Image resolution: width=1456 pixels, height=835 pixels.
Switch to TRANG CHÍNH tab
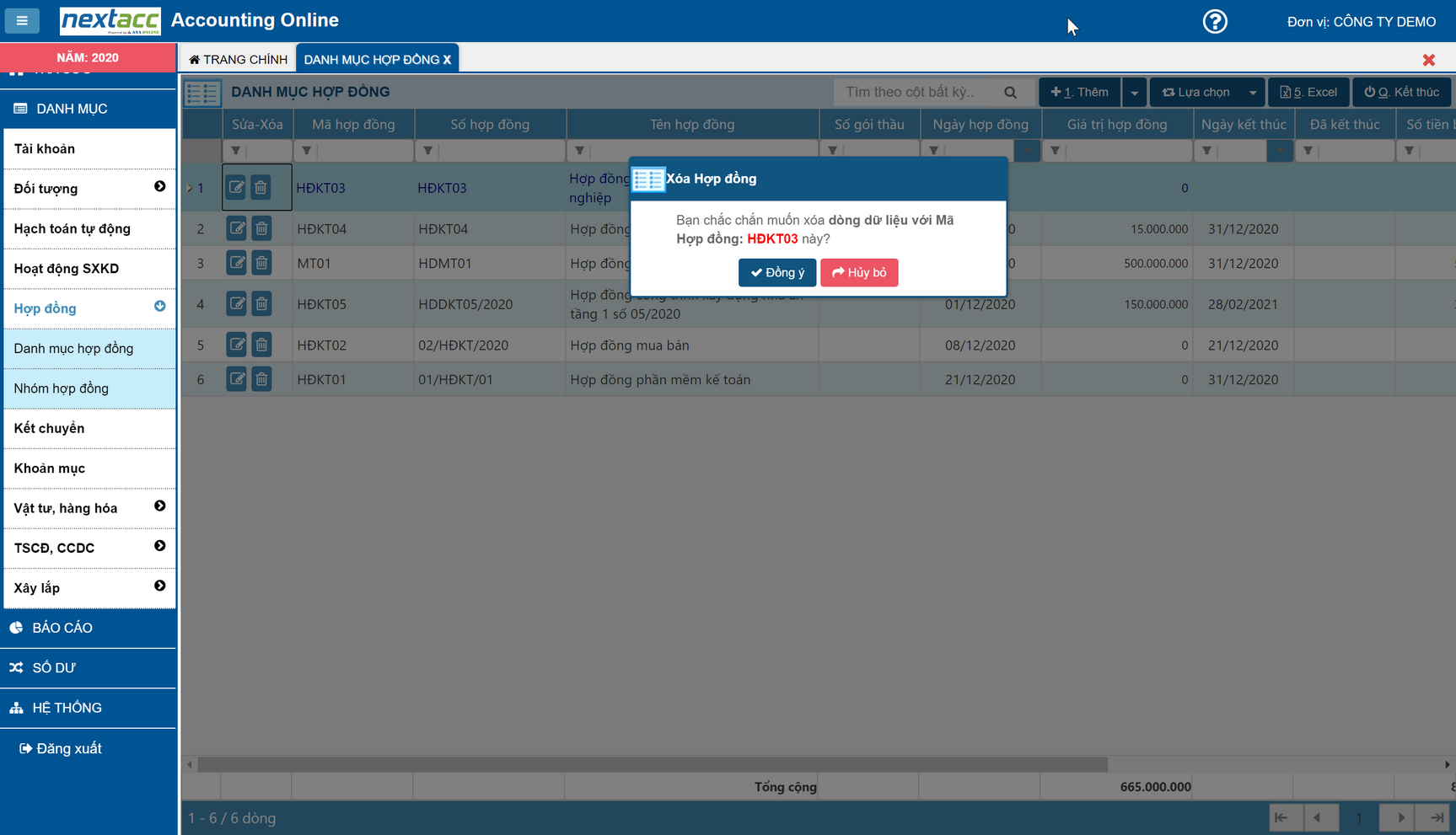point(239,60)
